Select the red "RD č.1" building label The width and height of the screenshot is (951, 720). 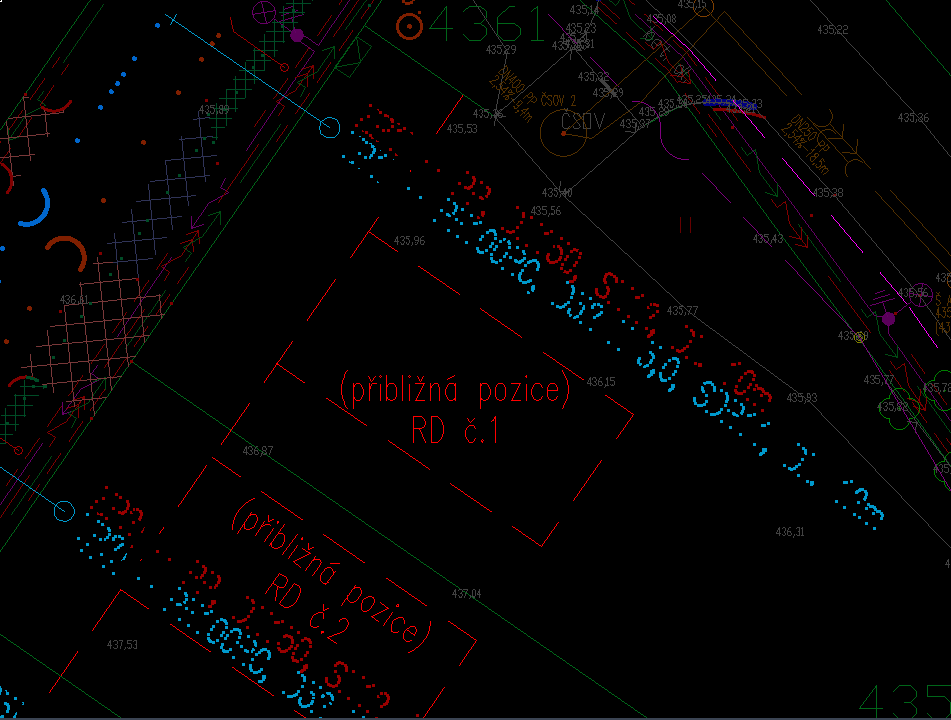(454, 430)
